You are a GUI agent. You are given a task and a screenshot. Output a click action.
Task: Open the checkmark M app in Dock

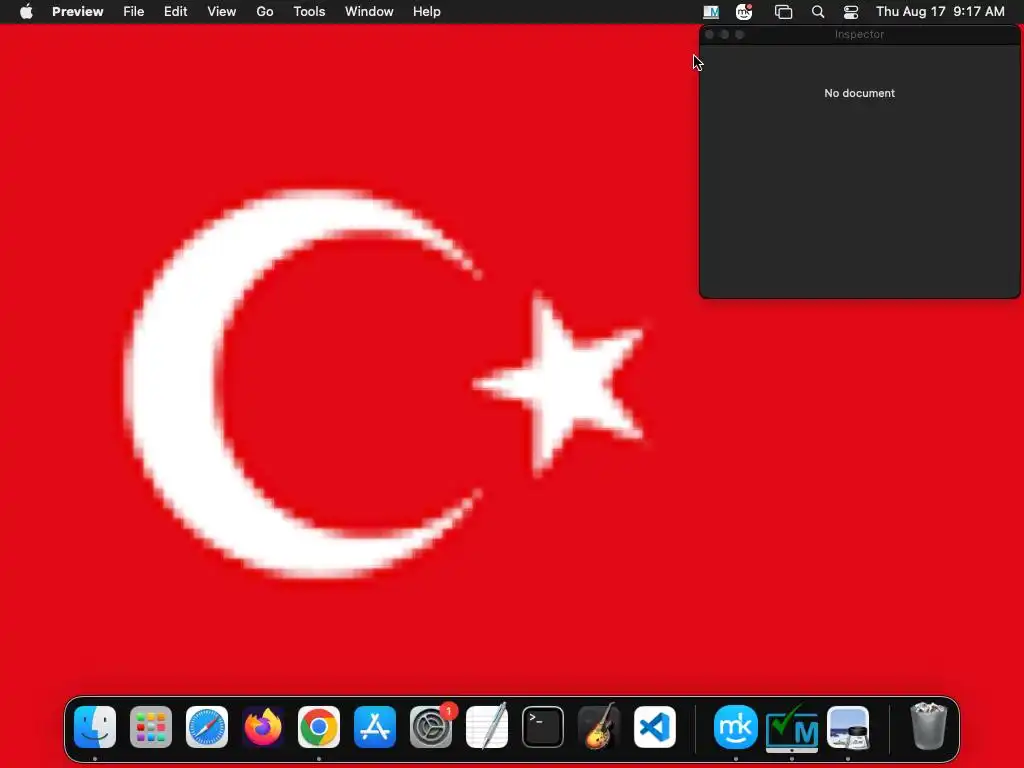(x=792, y=727)
